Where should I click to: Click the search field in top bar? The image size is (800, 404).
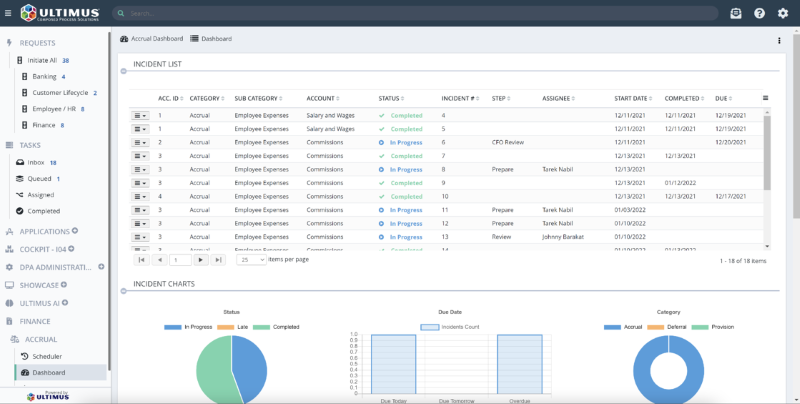tap(415, 13)
